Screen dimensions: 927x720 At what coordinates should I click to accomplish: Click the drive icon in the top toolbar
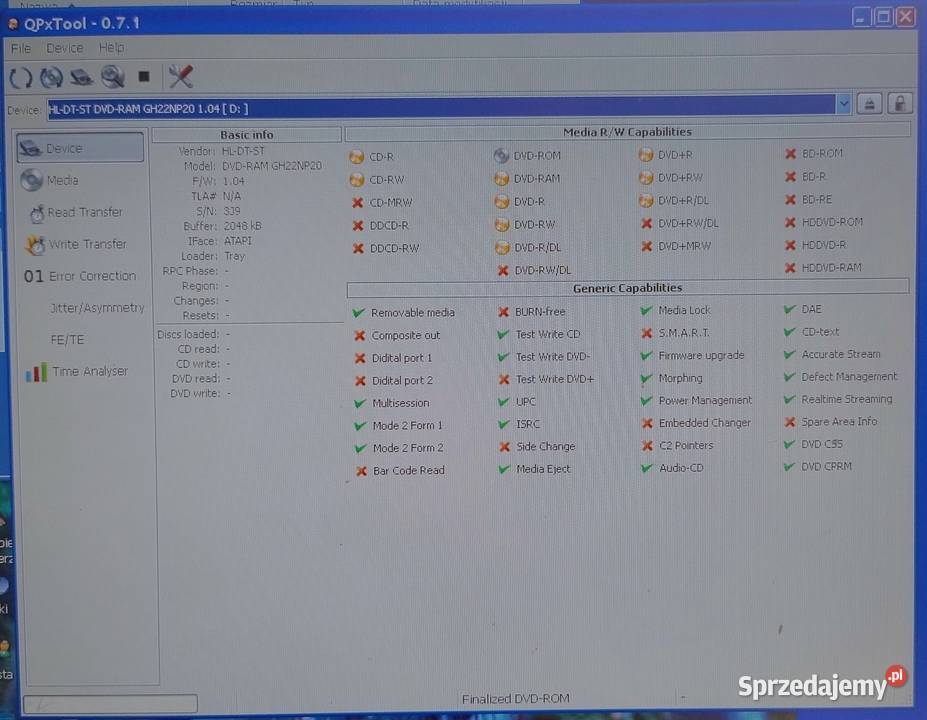(82, 77)
